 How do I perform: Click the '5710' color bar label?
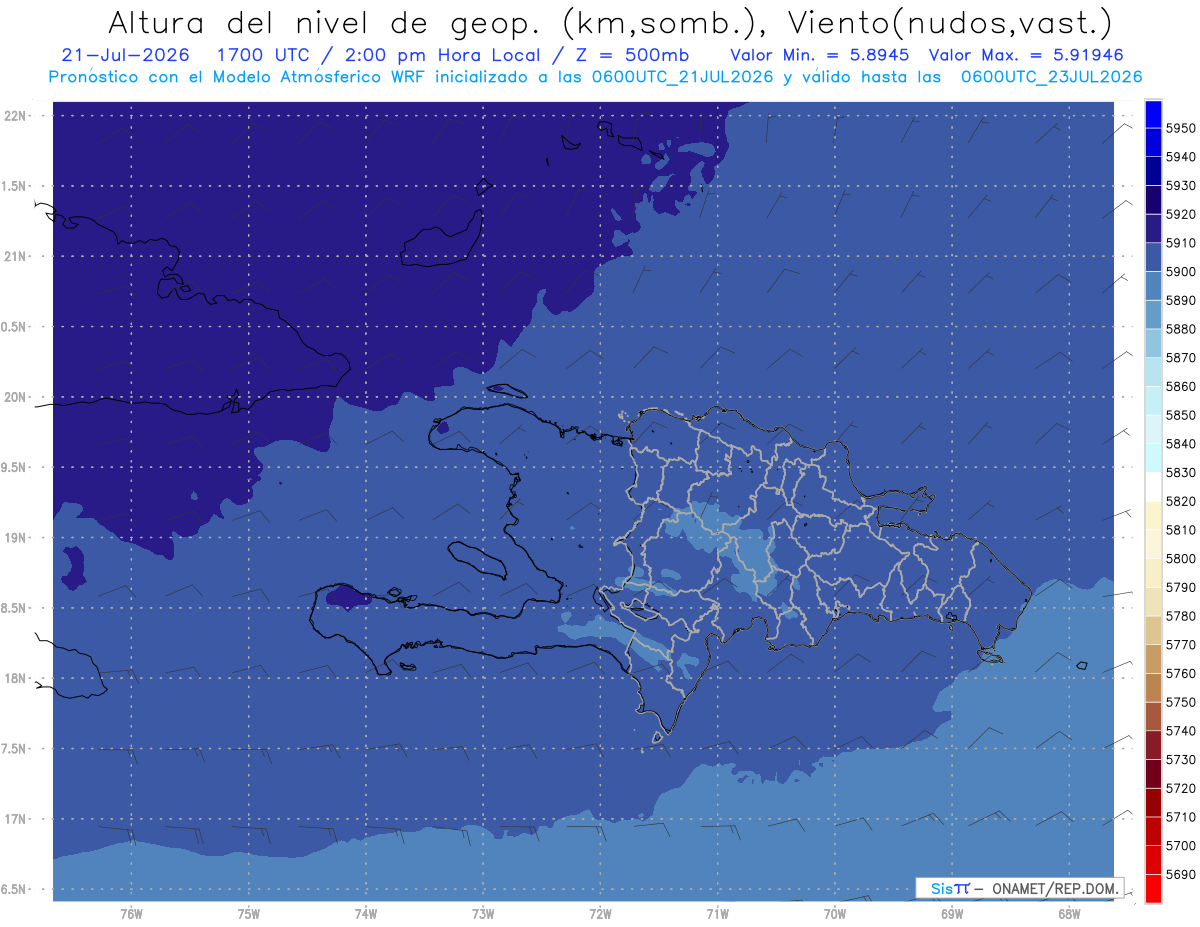point(1180,817)
